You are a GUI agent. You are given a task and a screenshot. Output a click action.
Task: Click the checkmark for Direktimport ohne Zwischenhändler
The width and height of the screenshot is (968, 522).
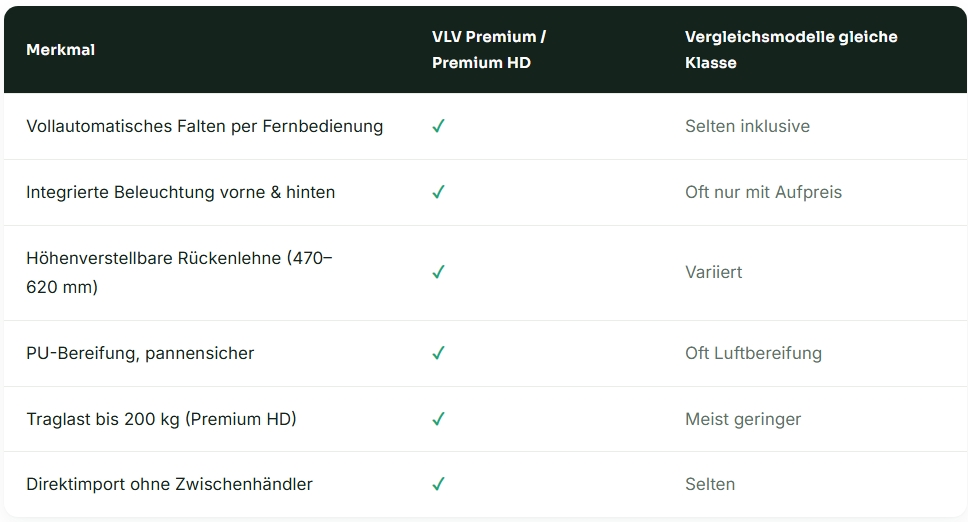[x=438, y=484]
